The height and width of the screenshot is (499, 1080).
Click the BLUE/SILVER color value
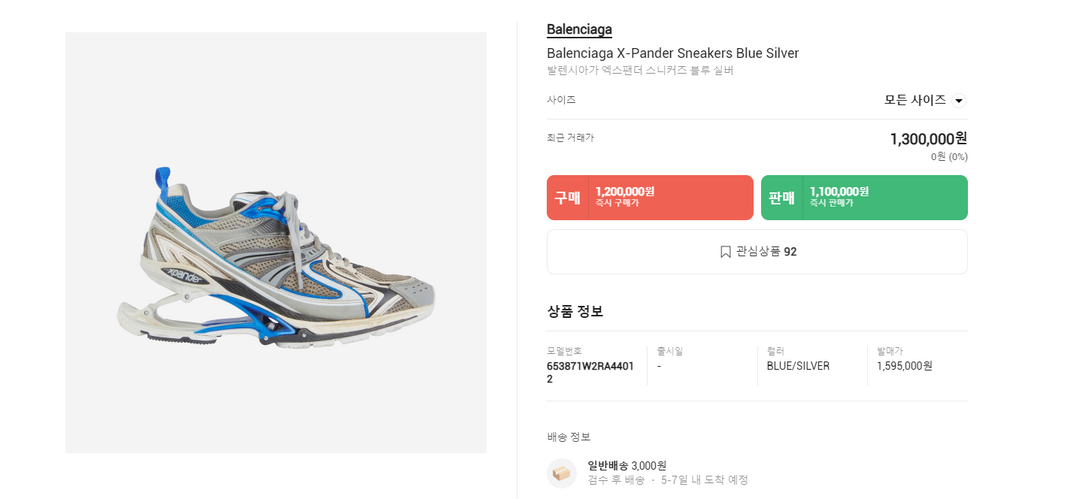(x=798, y=366)
